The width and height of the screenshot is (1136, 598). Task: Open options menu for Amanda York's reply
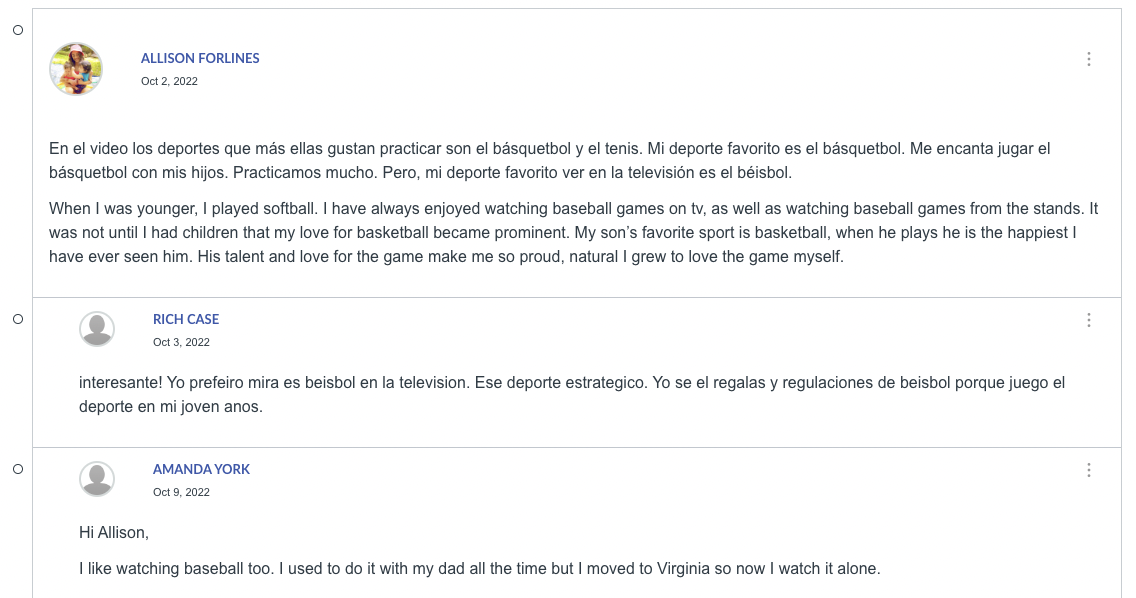point(1089,470)
